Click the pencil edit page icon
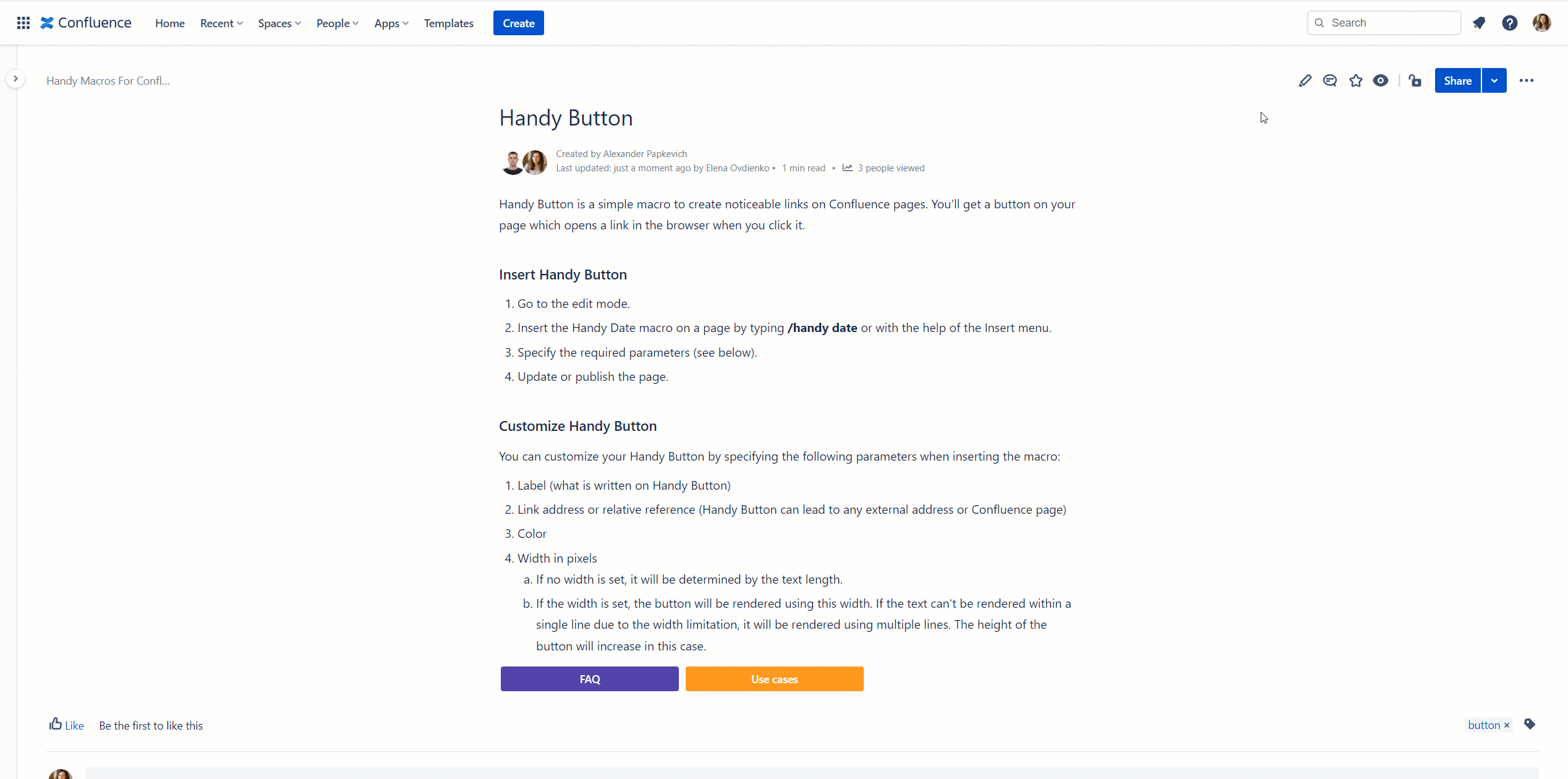 (x=1305, y=80)
